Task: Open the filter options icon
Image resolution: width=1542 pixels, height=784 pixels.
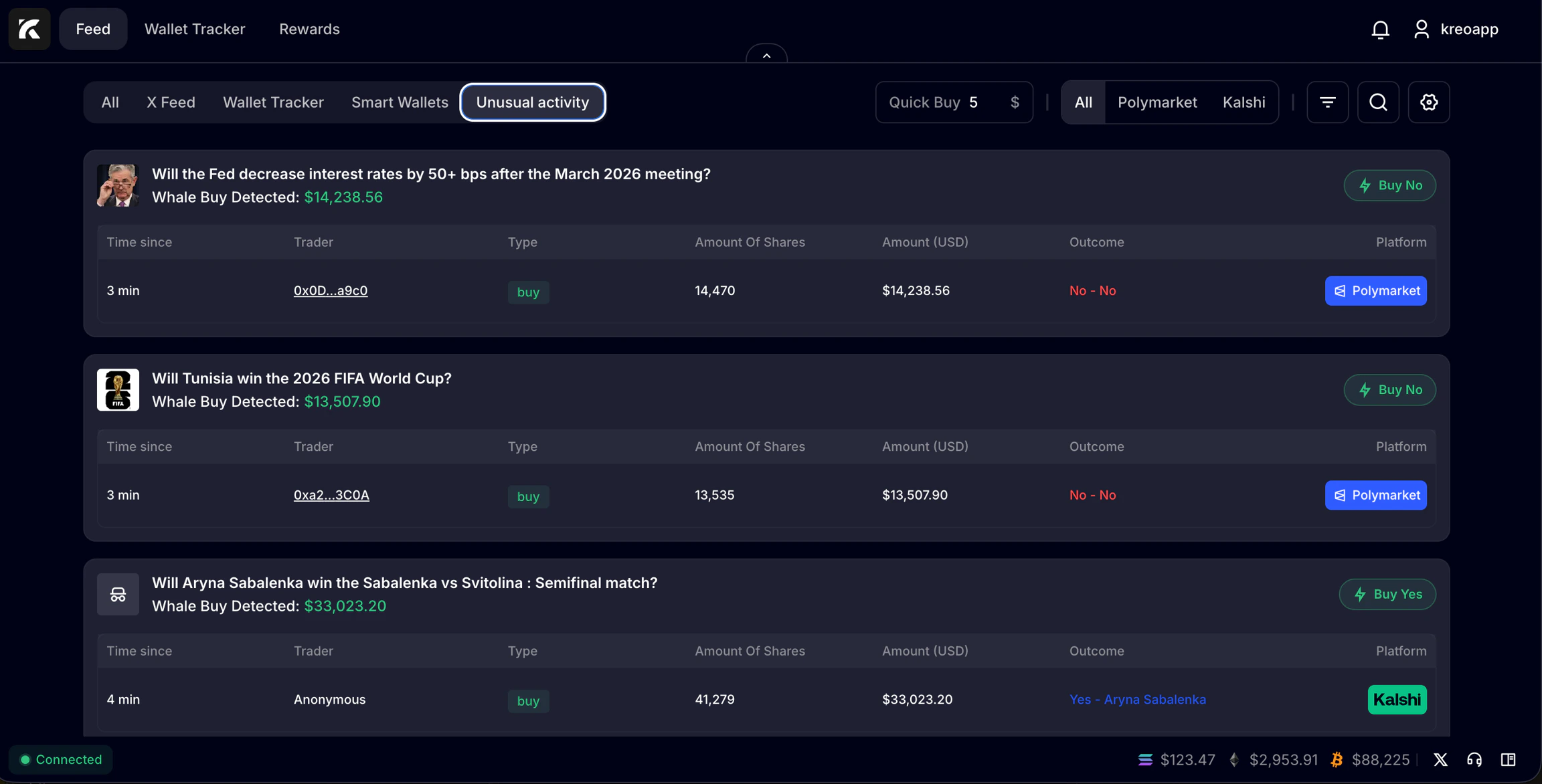Action: (1327, 102)
